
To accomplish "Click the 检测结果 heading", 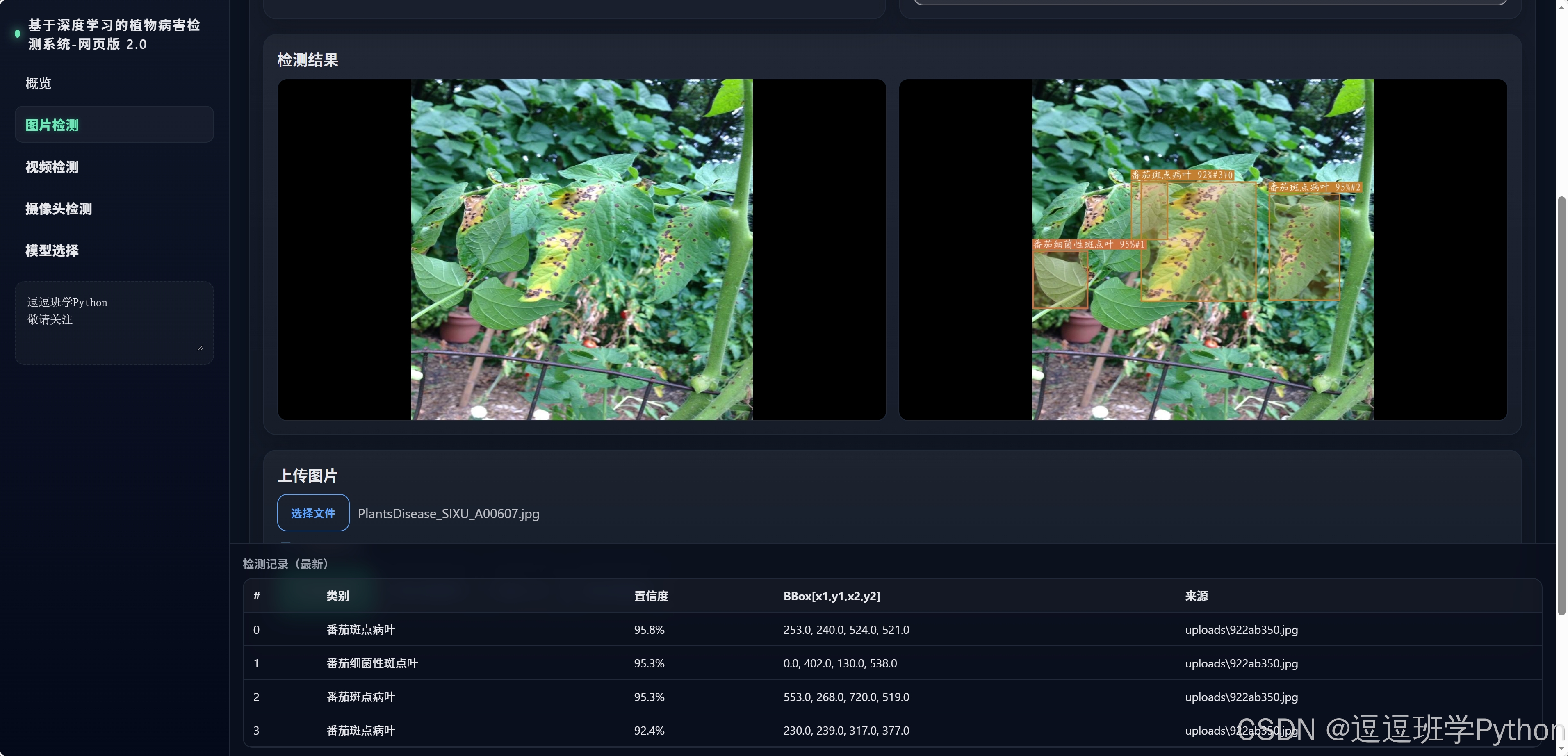I will click(308, 60).
